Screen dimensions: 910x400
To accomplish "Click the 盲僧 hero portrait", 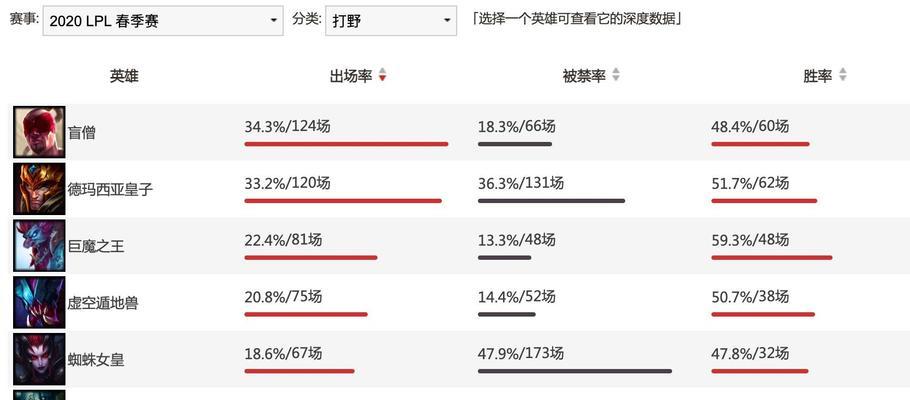I will pos(39,132).
